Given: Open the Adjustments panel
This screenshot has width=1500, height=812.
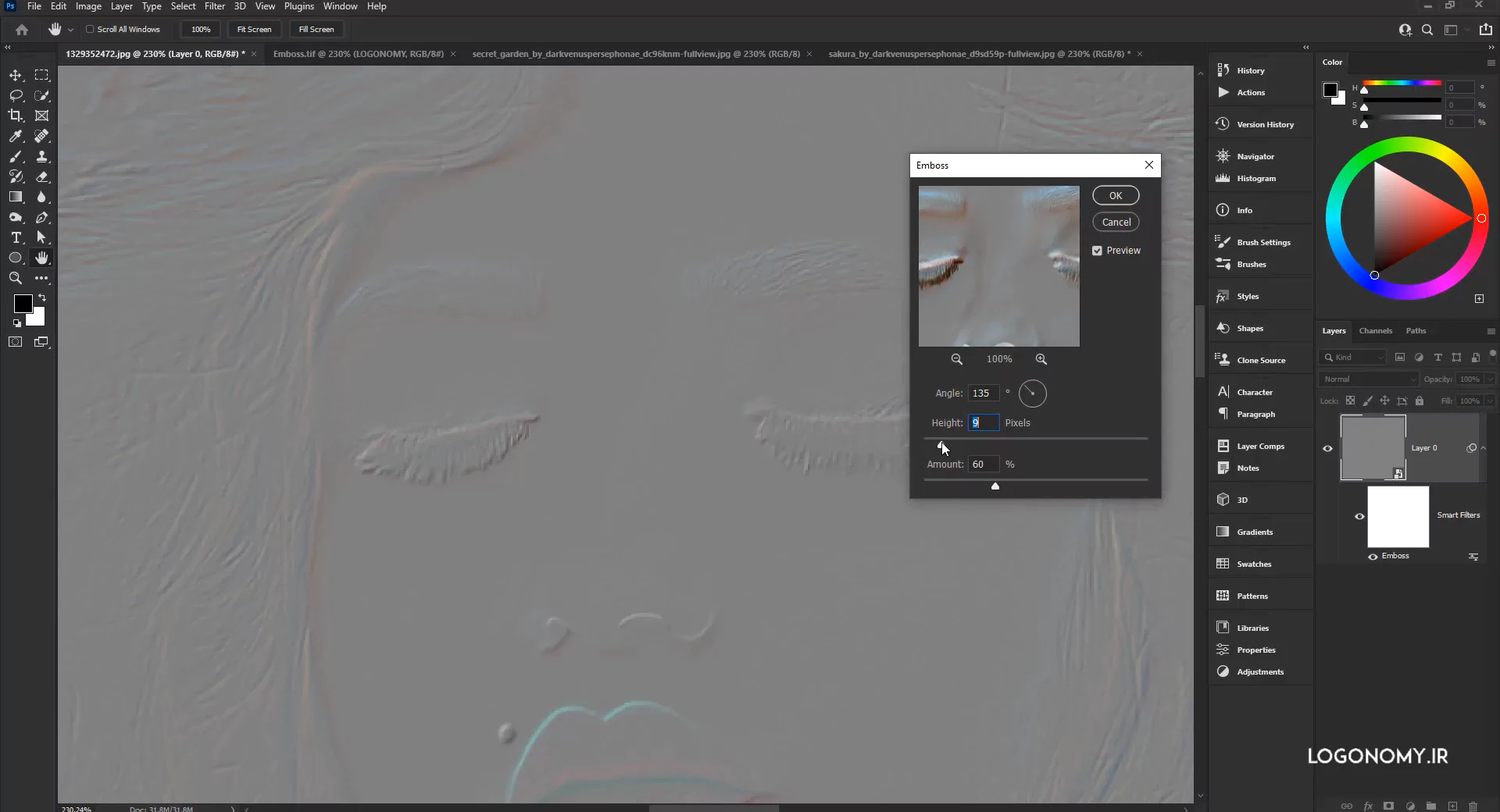Looking at the screenshot, I should coord(1260,671).
